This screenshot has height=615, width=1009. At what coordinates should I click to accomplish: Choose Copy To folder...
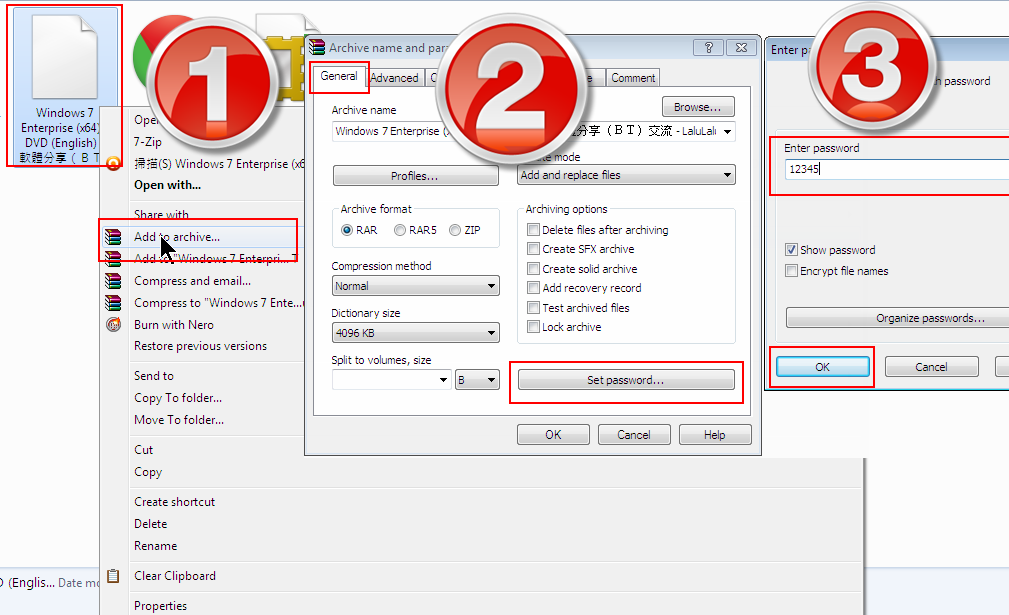[178, 398]
